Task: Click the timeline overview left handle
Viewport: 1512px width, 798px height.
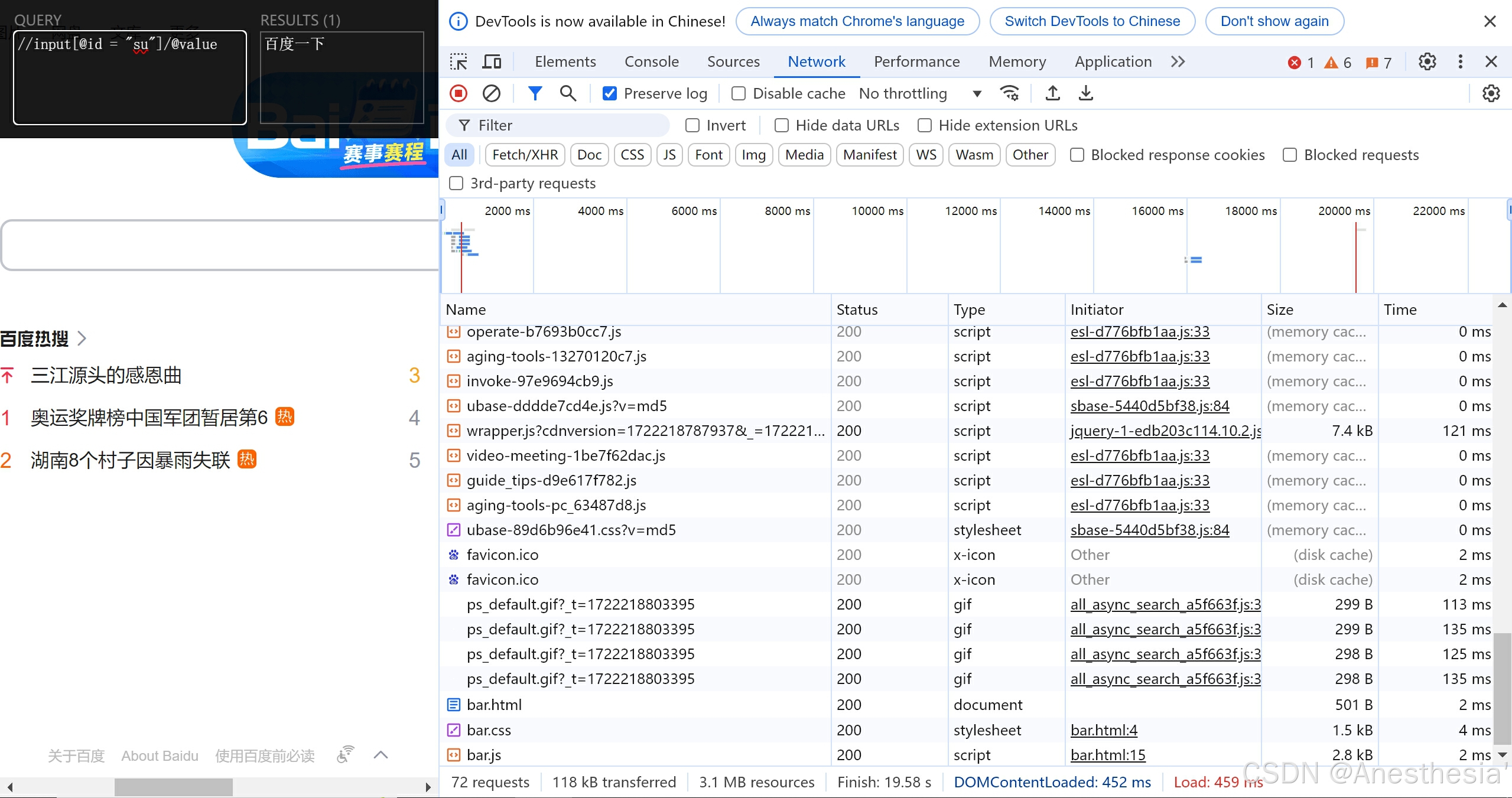Action: pos(441,210)
